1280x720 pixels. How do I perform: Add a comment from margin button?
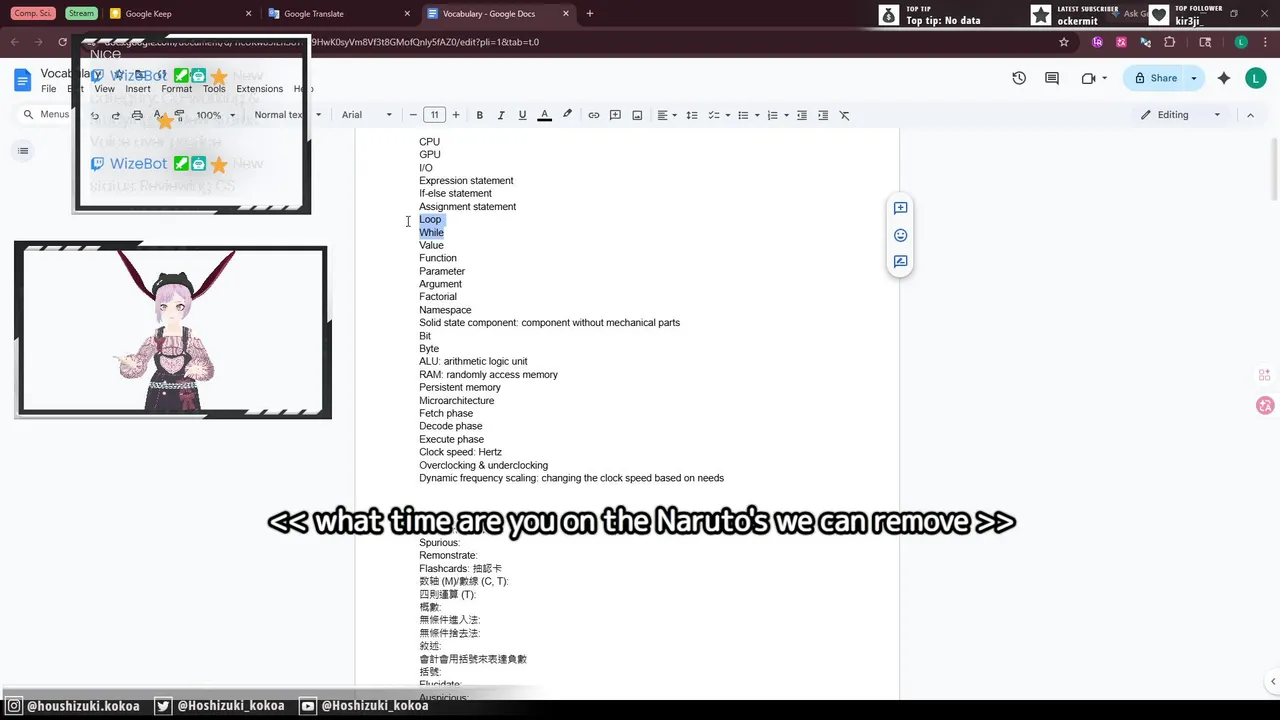click(x=900, y=208)
